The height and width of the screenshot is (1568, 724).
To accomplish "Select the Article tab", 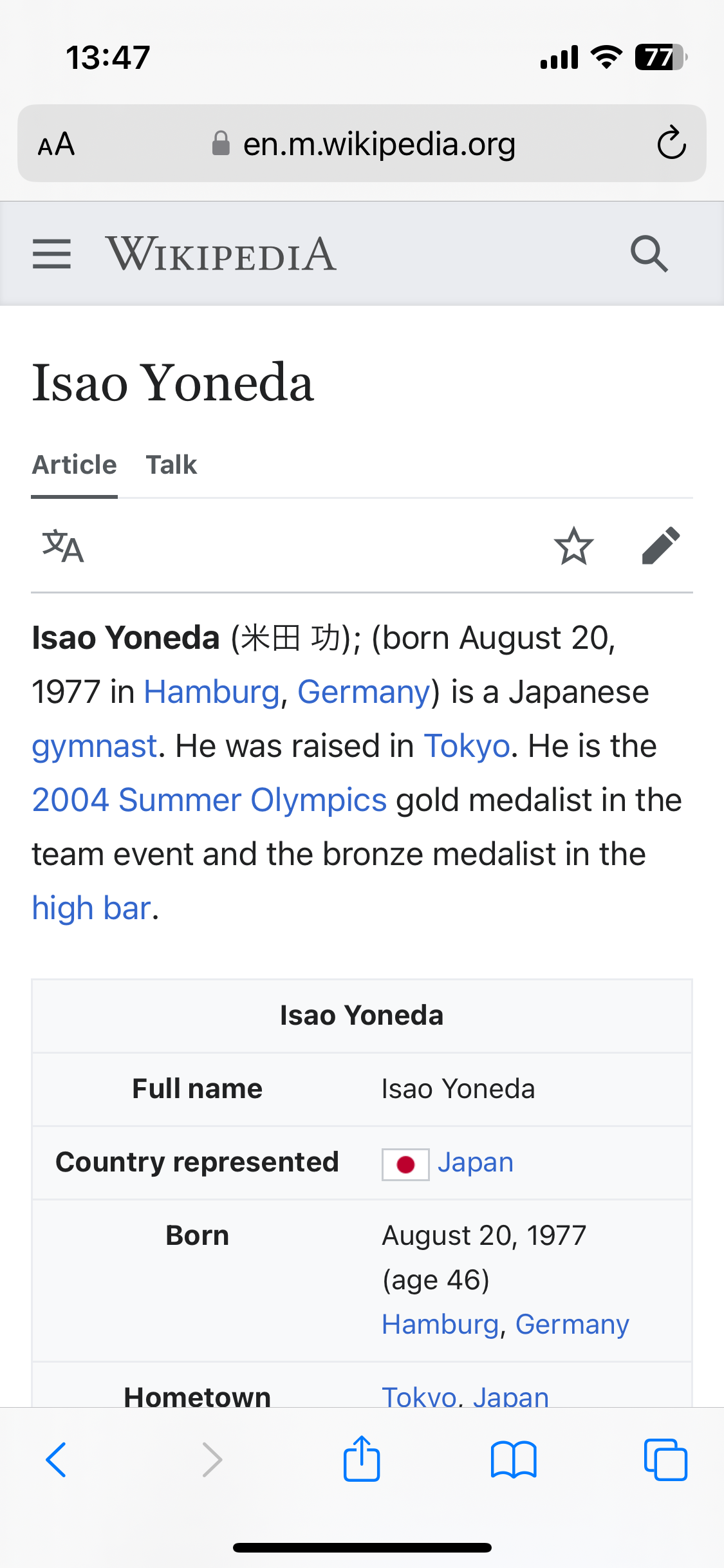I will tap(75, 465).
